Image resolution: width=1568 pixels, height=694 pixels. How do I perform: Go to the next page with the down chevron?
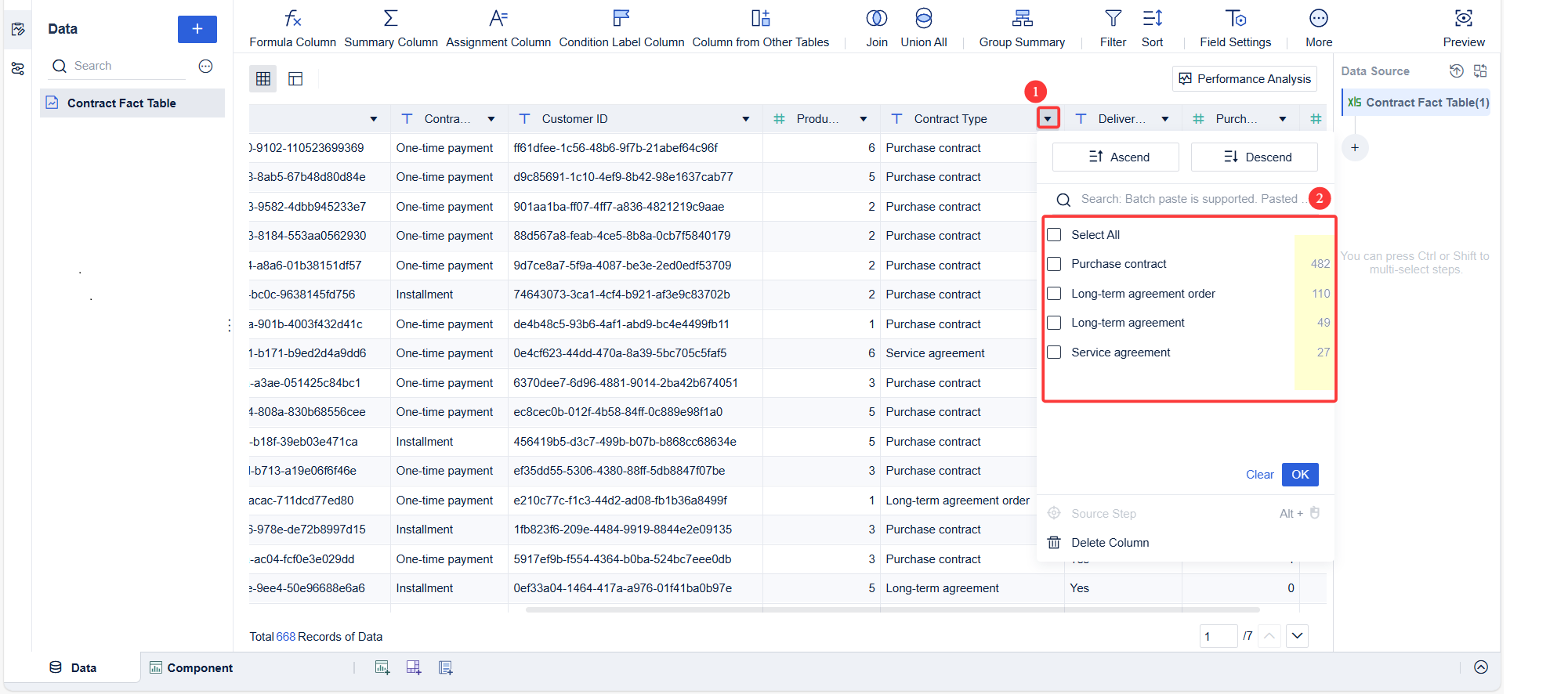(x=1298, y=636)
